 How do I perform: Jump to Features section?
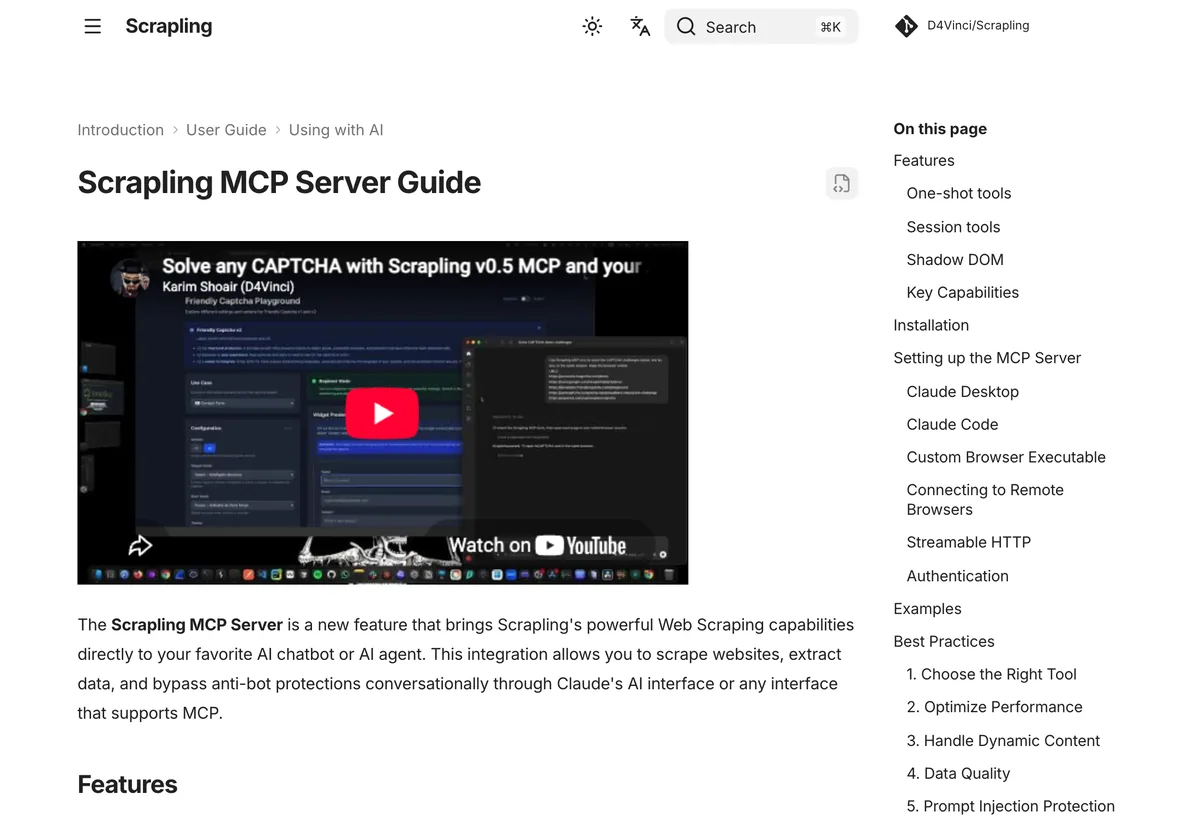click(x=924, y=160)
